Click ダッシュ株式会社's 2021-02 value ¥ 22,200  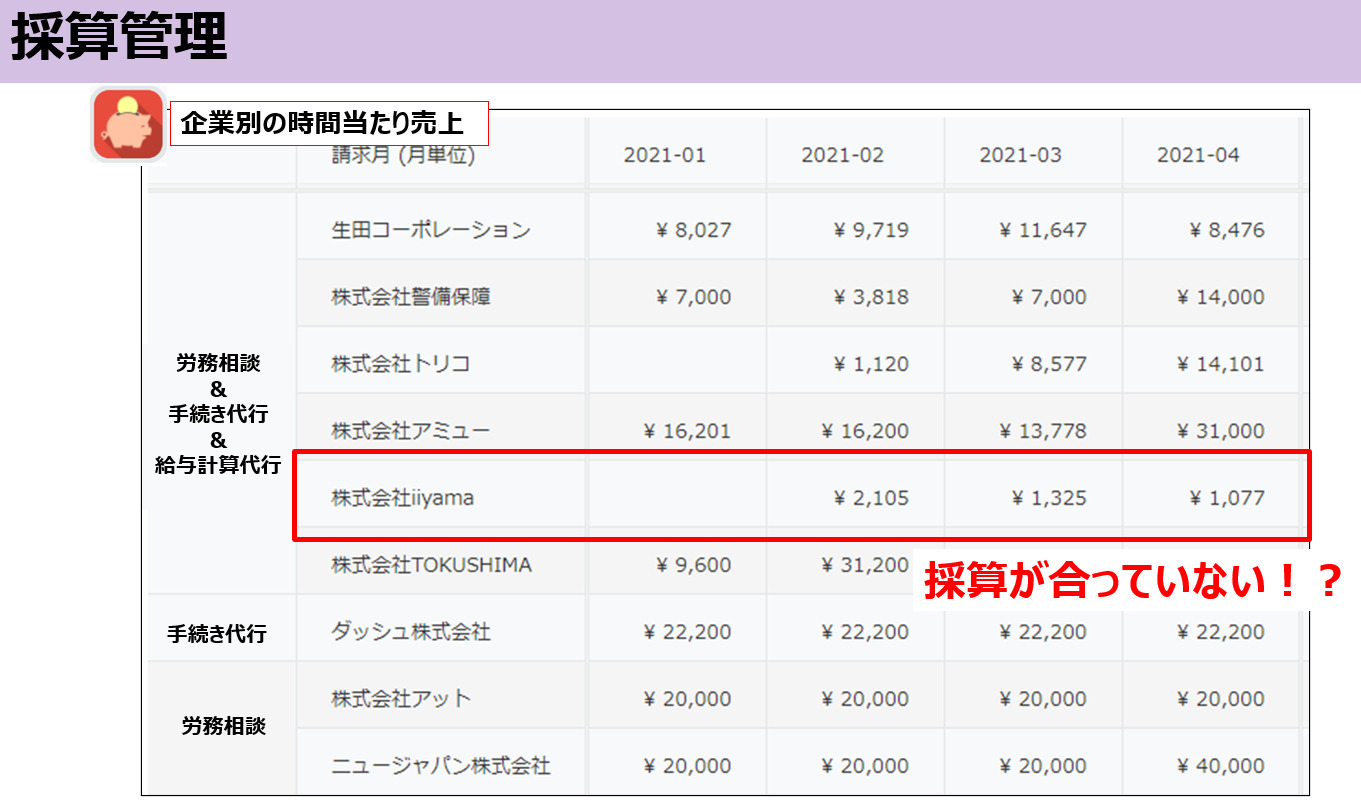tap(865, 632)
